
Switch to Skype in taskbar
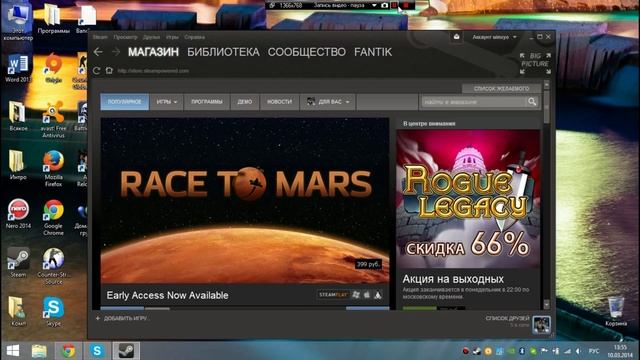(97, 351)
